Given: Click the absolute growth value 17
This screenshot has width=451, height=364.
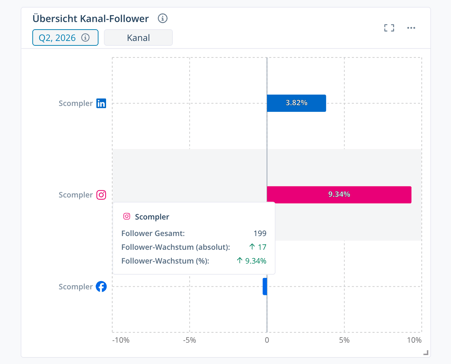Looking at the screenshot, I should (x=262, y=247).
